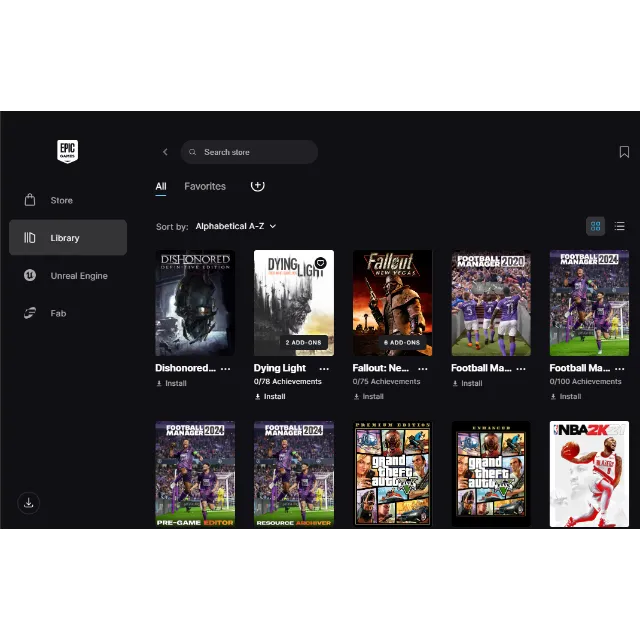Open more options menu for Fallout: New Vegas

coord(422,368)
